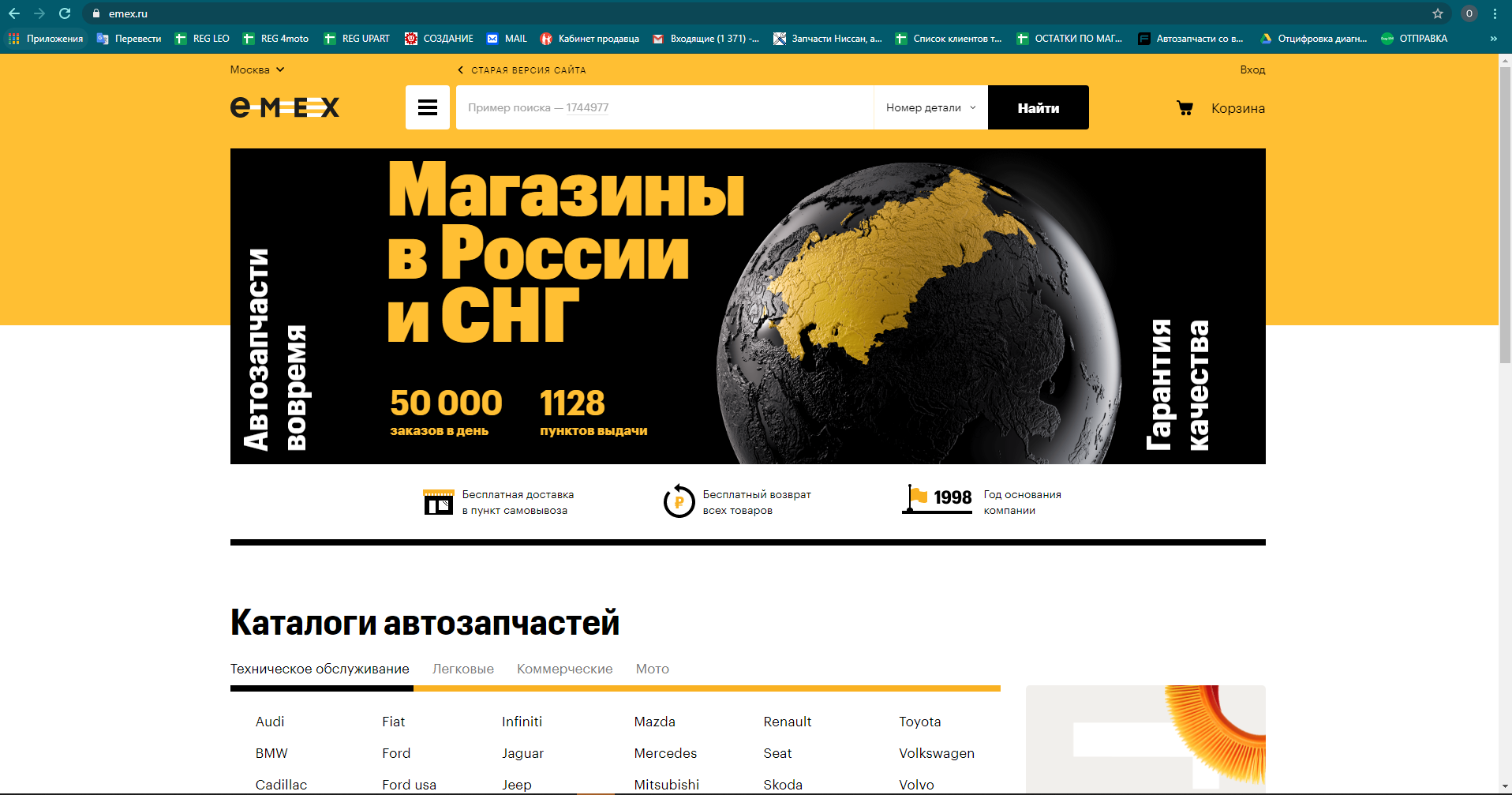This screenshot has width=1512, height=795.
Task: Click the free return ruble icon
Action: [x=679, y=501]
